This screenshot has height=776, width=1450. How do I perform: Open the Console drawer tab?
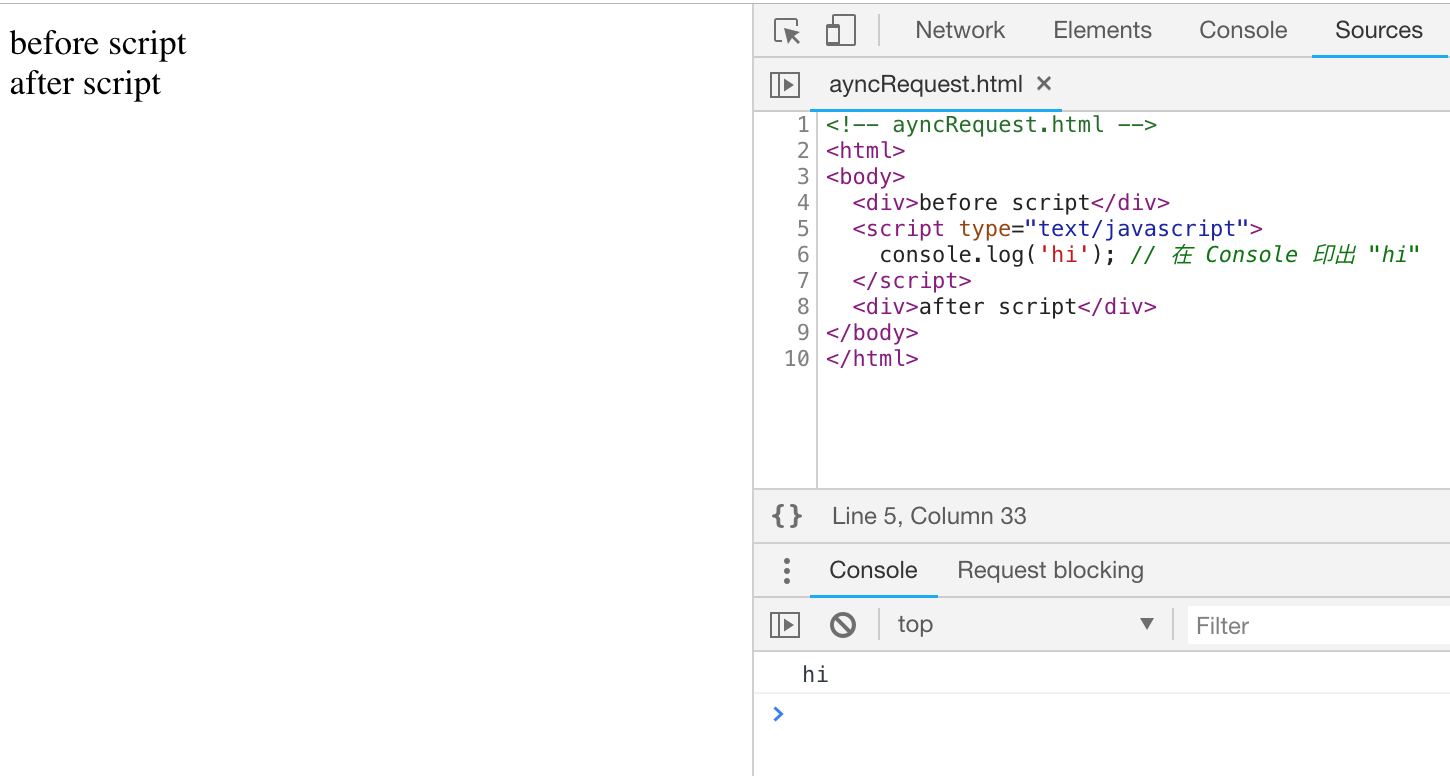click(872, 570)
